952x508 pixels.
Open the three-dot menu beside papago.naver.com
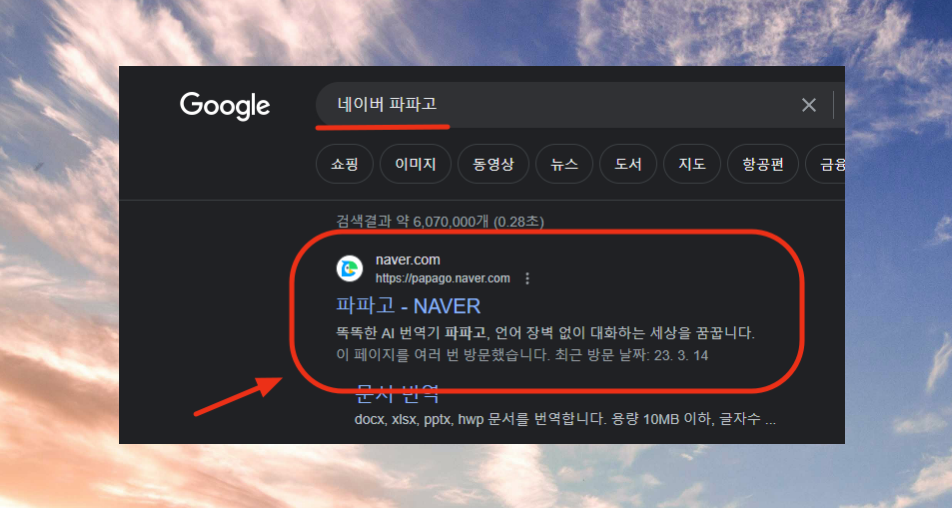(527, 279)
